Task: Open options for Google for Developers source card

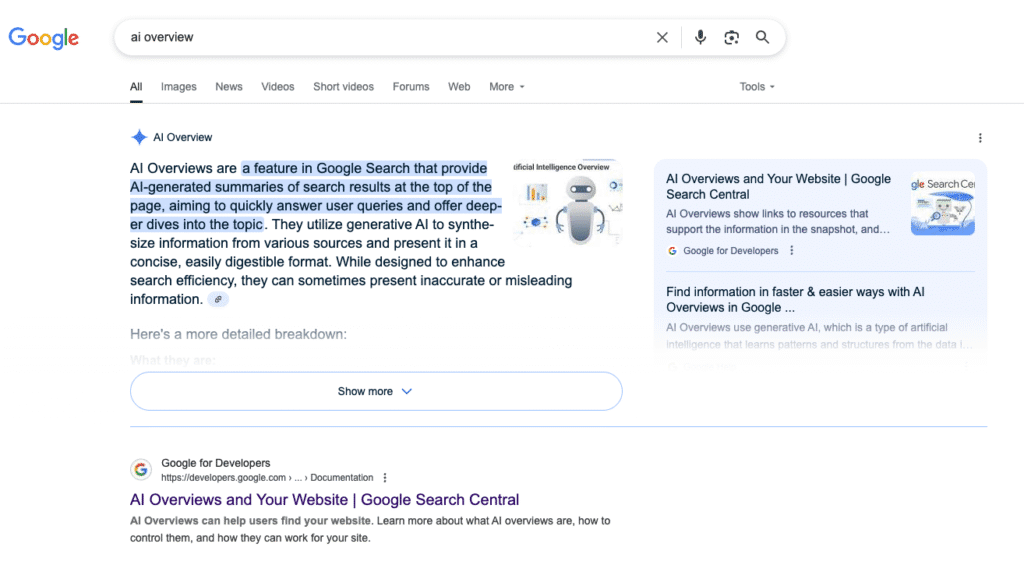Action: pyautogui.click(x=792, y=250)
